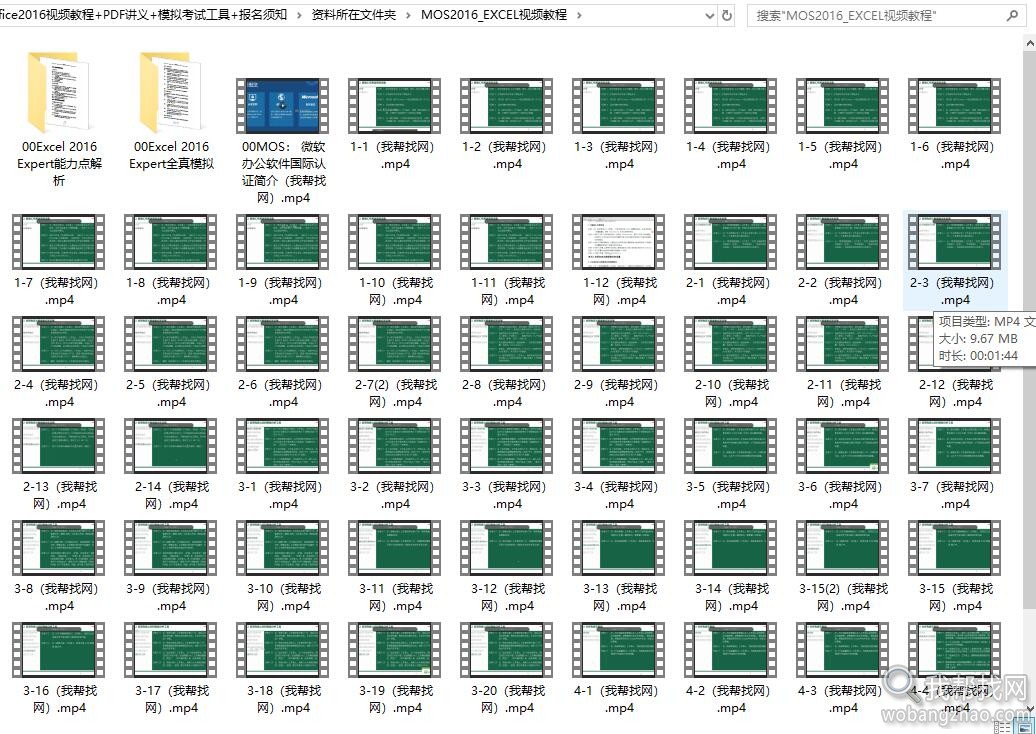Select the 2-13（我帮找网）.mp4 video icon
This screenshot has height=734, width=1036.
59,446
